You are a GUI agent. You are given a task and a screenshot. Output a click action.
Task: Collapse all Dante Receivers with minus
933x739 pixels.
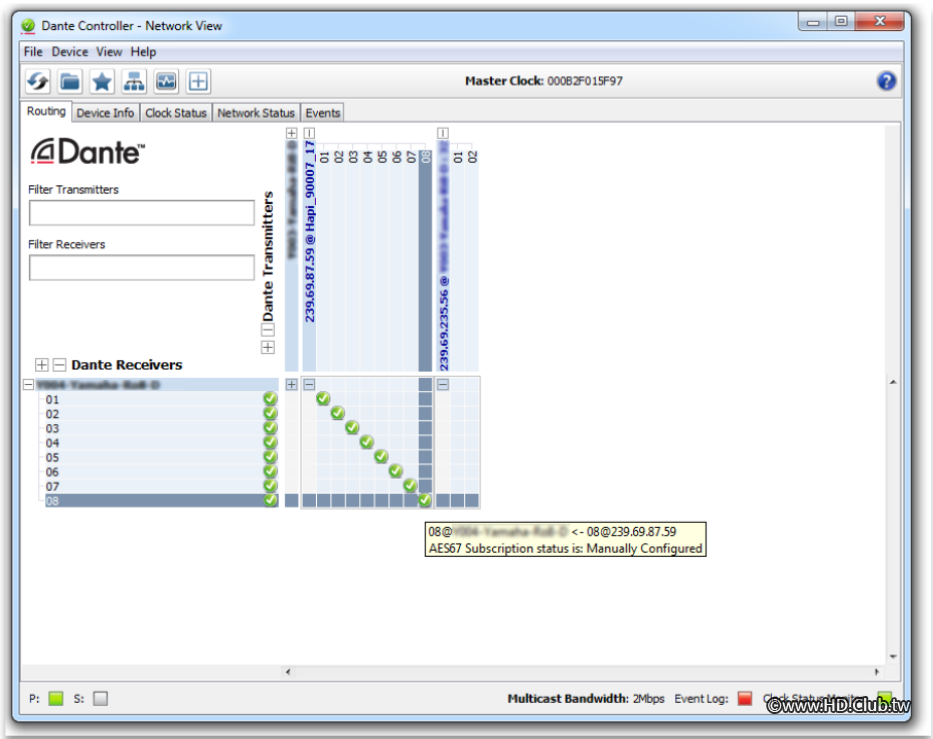coord(60,365)
